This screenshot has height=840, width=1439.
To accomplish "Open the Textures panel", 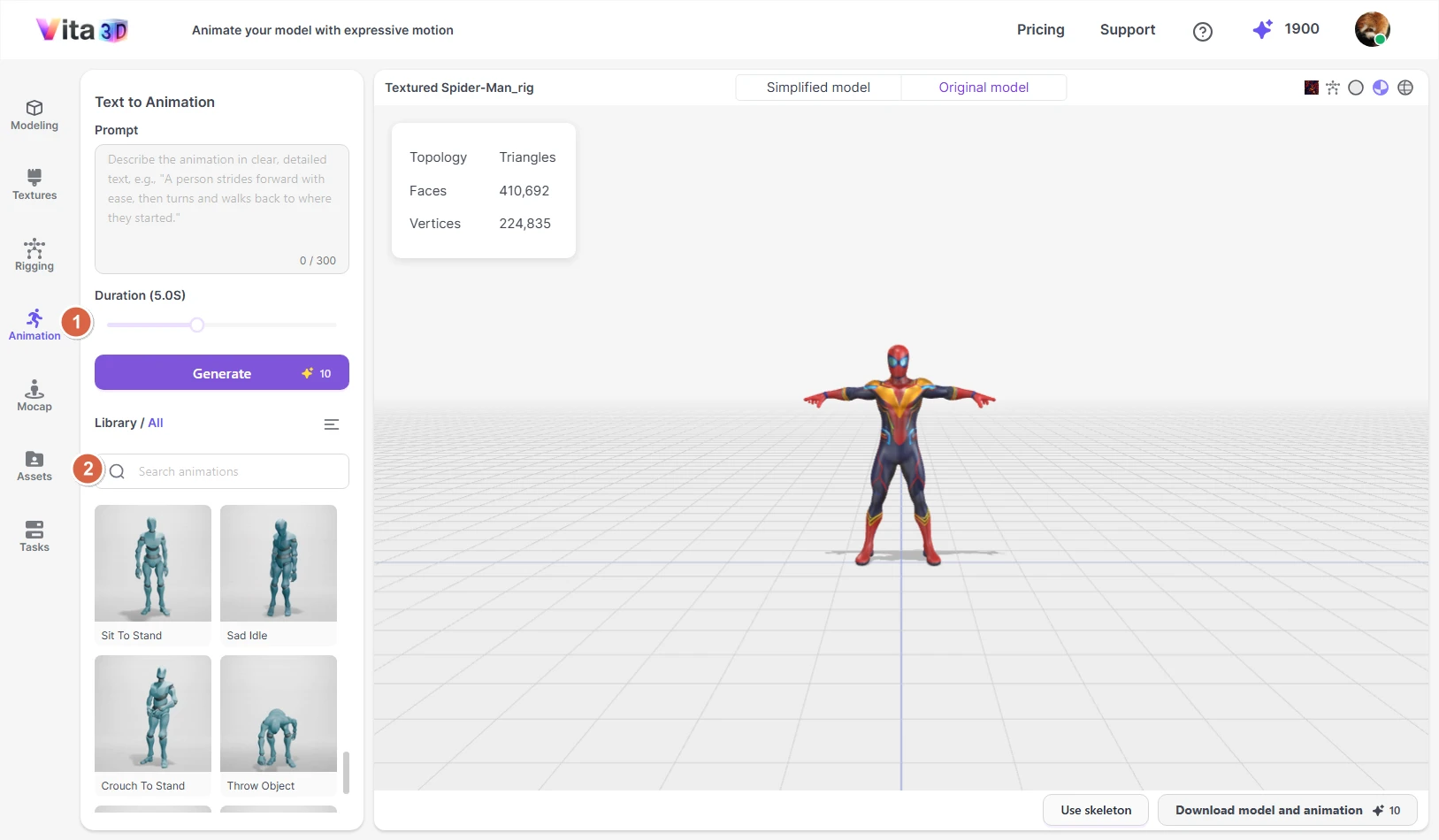I will click(x=34, y=185).
